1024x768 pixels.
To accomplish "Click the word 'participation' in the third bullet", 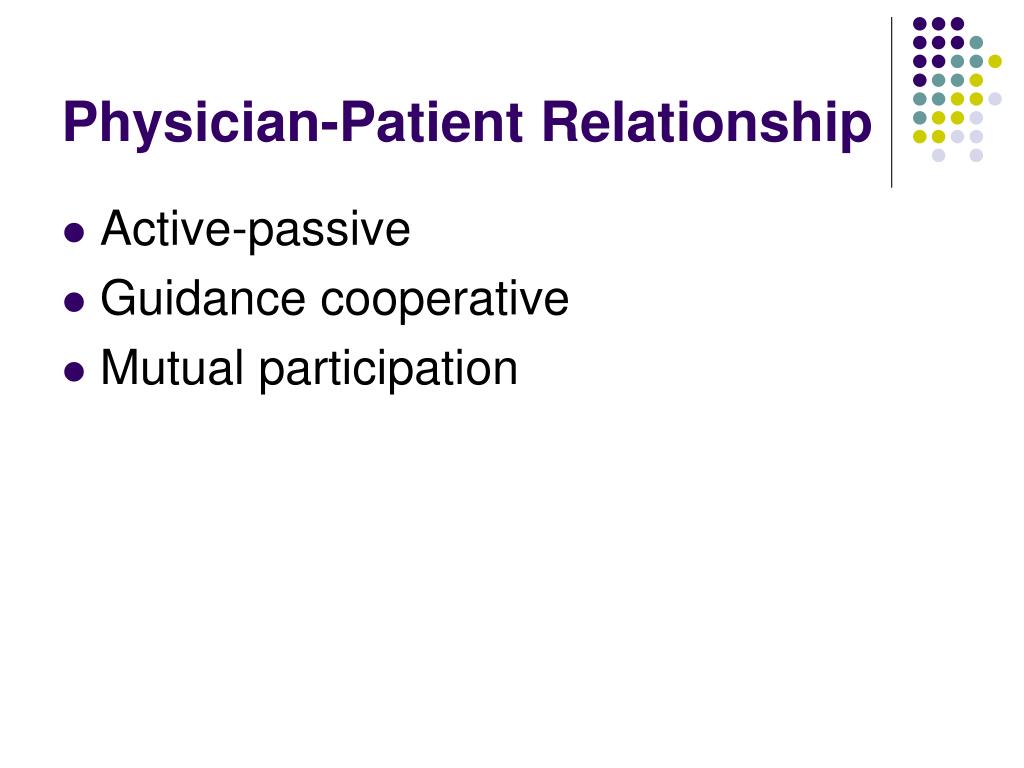I will 389,370.
